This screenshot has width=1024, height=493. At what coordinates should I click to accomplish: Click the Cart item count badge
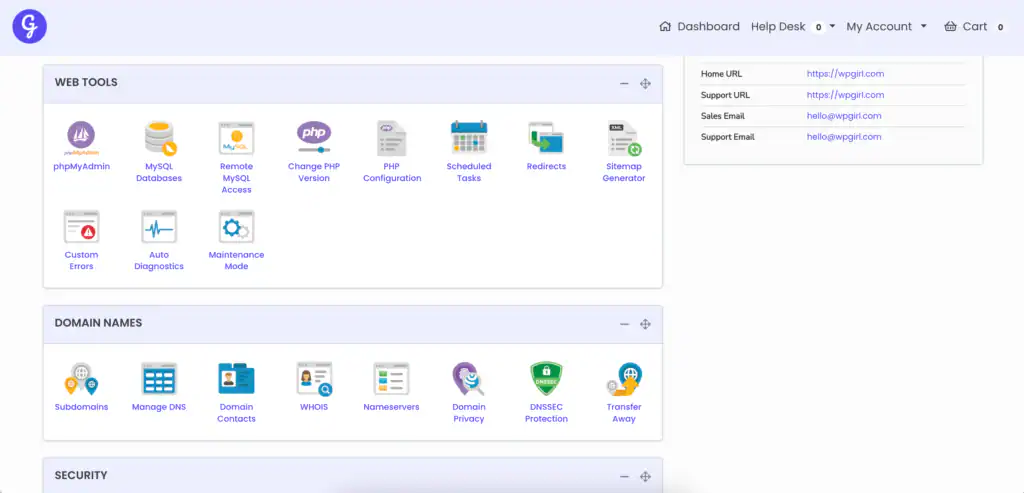pos(1000,27)
